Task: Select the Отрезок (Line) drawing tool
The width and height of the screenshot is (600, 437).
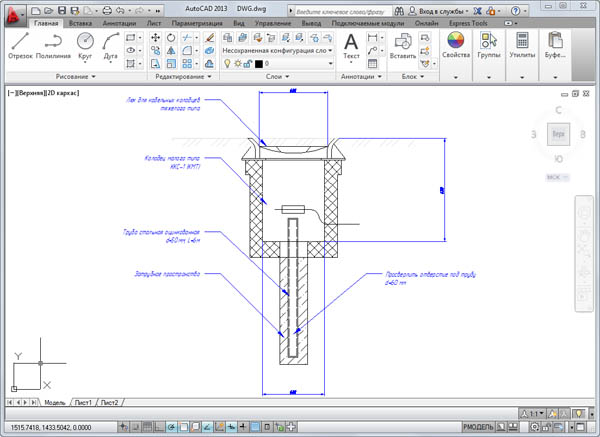Action: [20, 44]
